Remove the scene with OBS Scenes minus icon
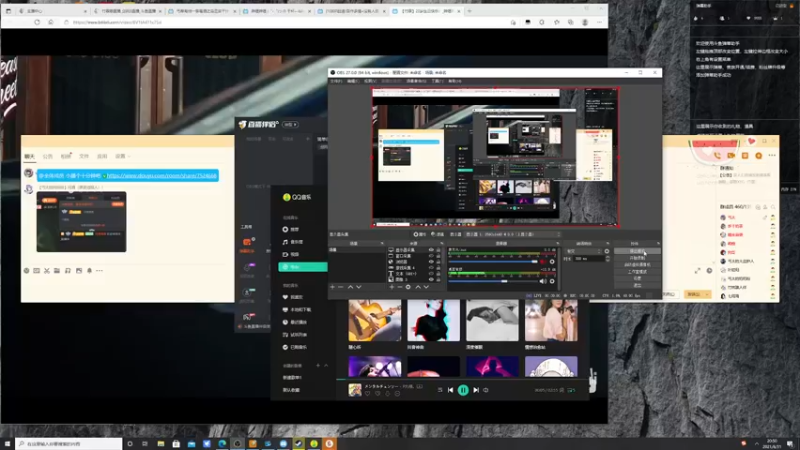 [341, 287]
